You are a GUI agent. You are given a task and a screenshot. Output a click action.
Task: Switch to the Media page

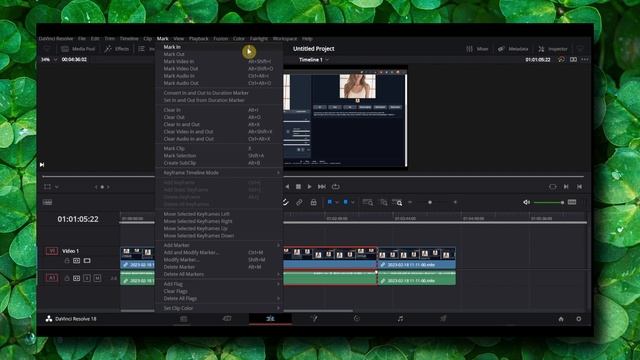click(x=184, y=319)
